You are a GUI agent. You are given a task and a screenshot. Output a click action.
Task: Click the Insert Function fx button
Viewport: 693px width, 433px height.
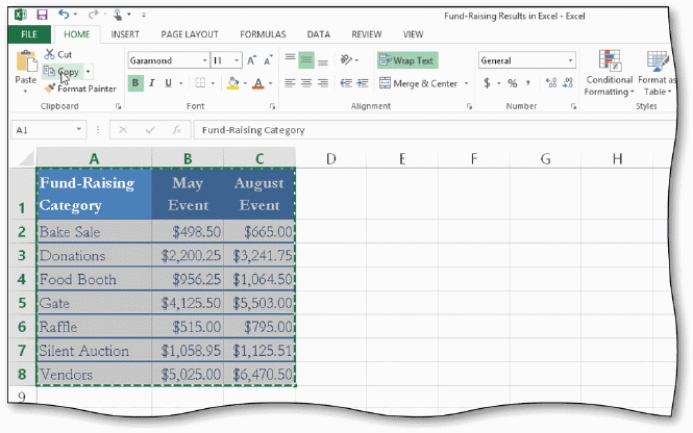177,130
